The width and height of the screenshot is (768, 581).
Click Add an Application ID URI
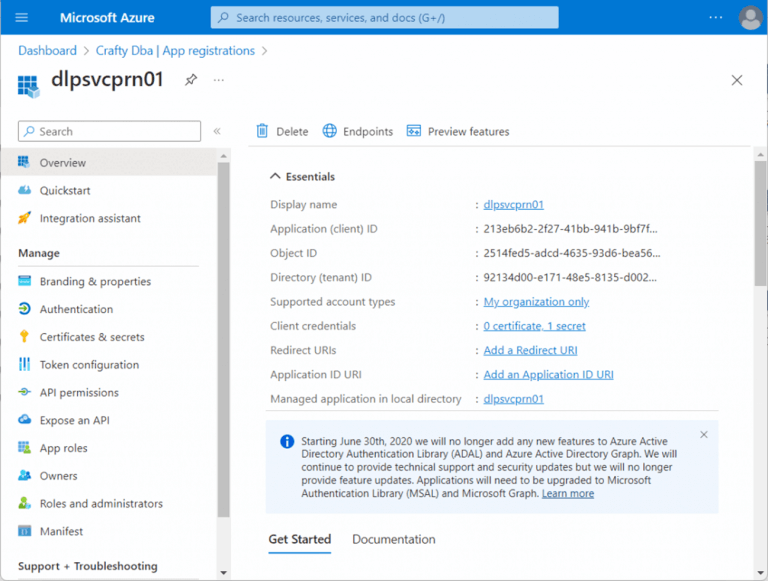(549, 374)
